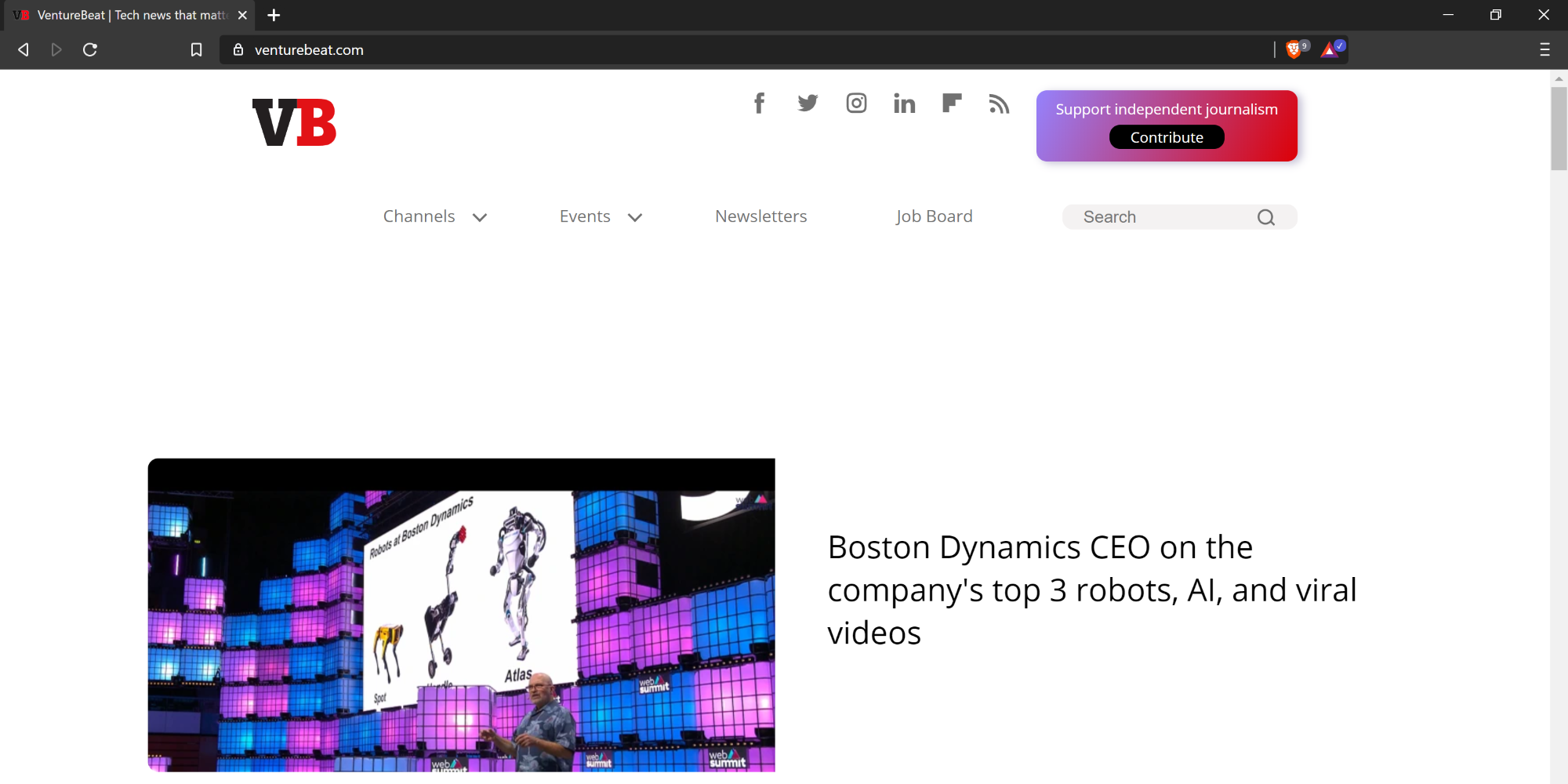Open a new browser tab
The image size is (1568, 784).
pos(274,15)
